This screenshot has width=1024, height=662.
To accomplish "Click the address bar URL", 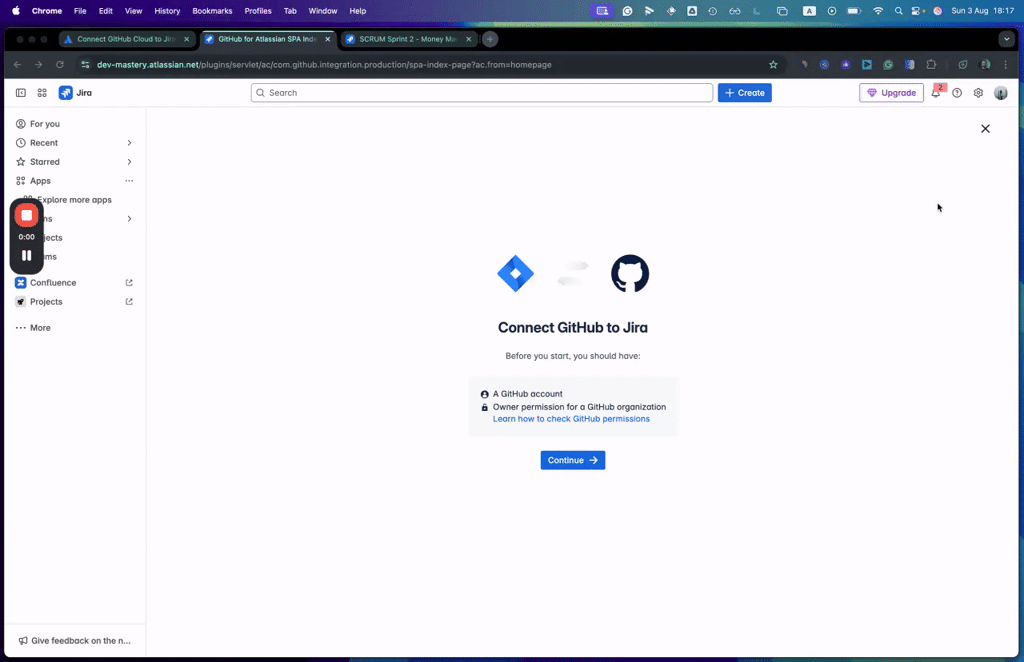I will (x=324, y=65).
